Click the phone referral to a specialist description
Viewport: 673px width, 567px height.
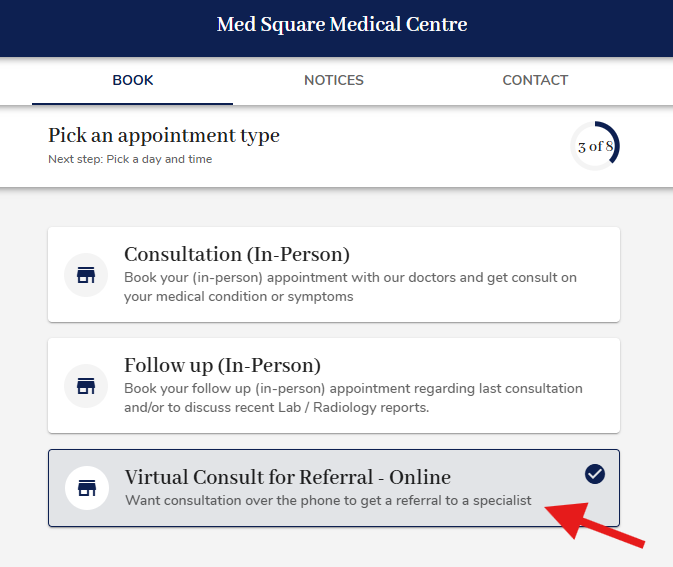coord(328,500)
